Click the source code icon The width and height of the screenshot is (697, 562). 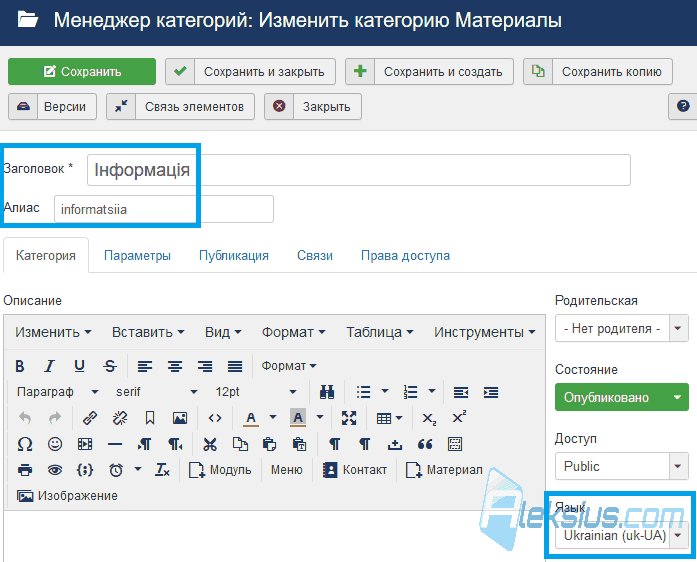[215, 418]
